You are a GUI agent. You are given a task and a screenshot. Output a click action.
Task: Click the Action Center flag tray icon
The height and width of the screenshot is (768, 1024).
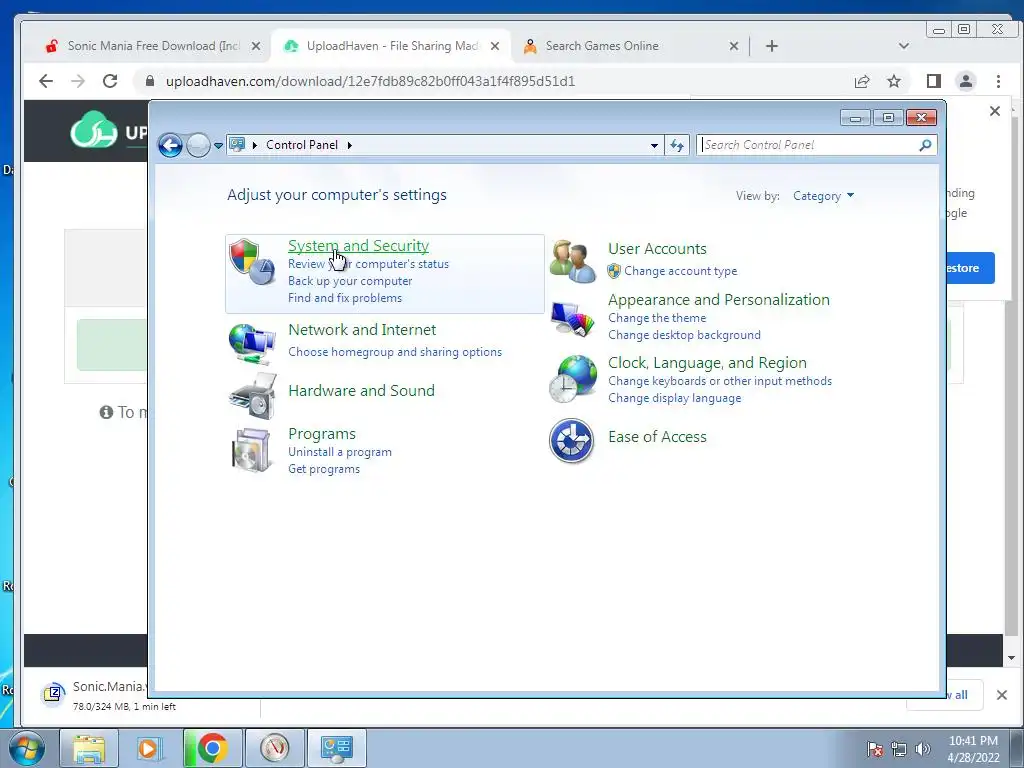875,749
